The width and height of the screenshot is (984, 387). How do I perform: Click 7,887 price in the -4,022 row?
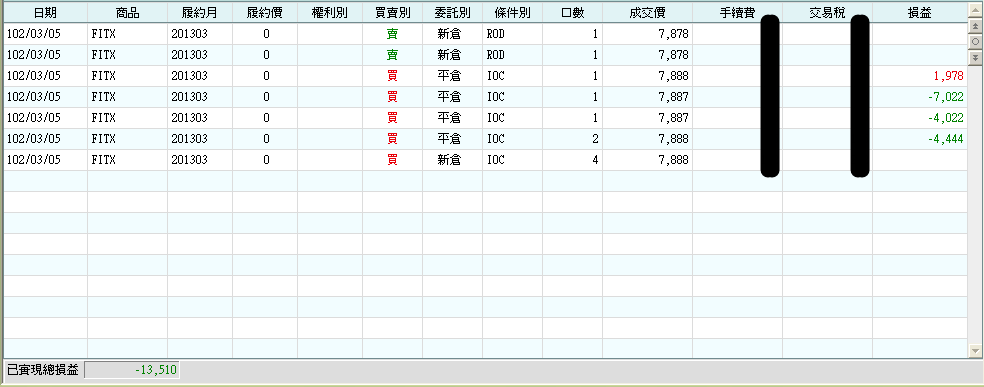[673, 118]
